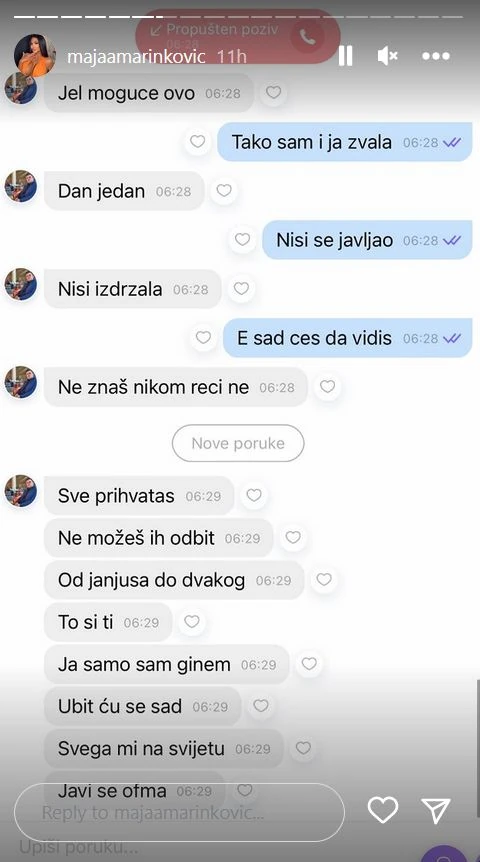The height and width of the screenshot is (862, 480).
Task: Like the story with the heart icon
Action: [383, 809]
